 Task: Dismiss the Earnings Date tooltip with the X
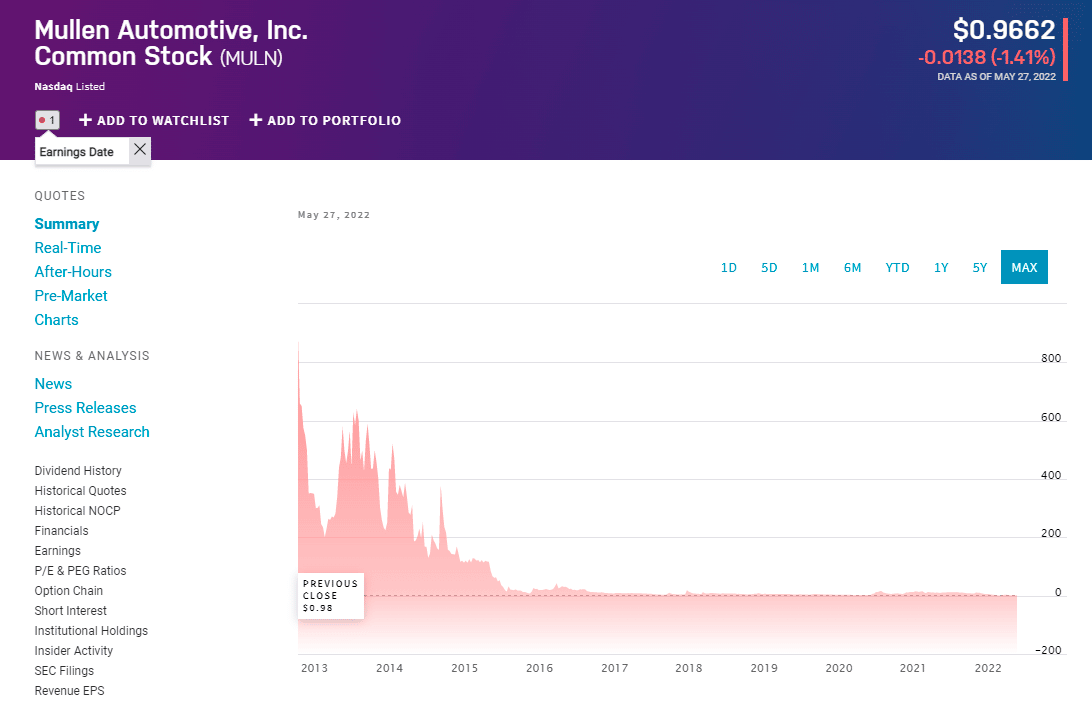(138, 150)
